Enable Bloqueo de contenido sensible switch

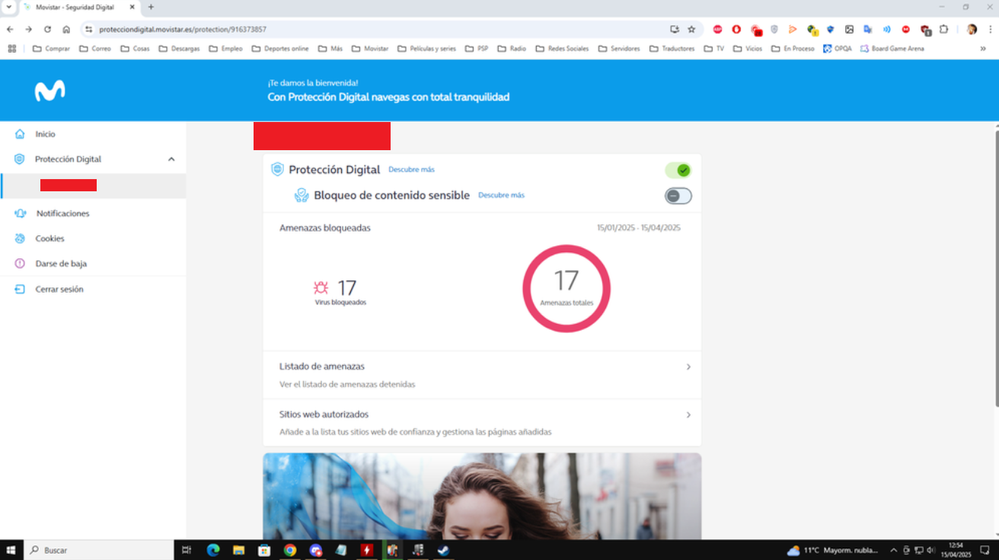pos(678,196)
